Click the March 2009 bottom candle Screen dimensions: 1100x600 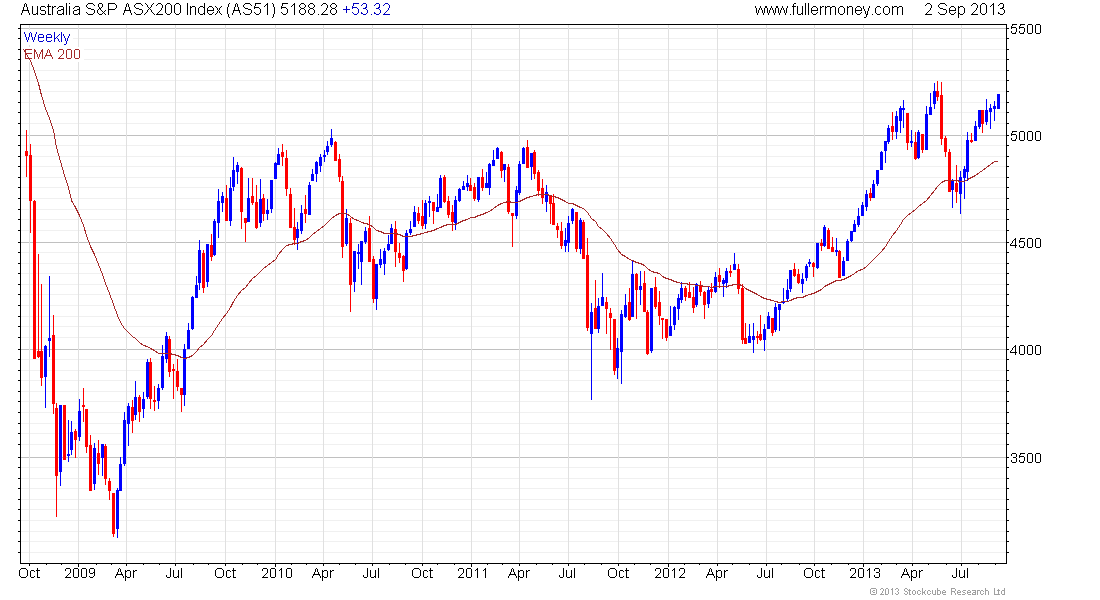pos(117,512)
